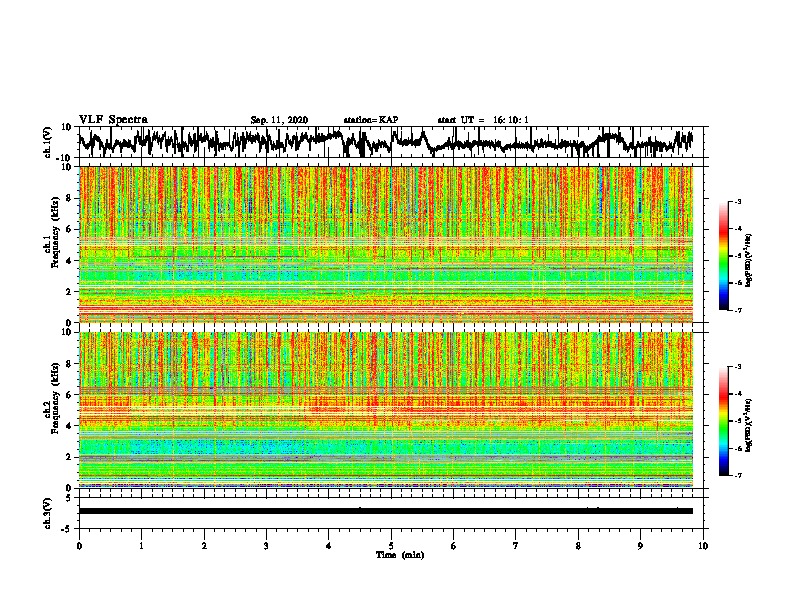The width and height of the screenshot is (792, 612).
Task: Click inside the ch.2 spectrogram panel
Action: pyautogui.click(x=386, y=410)
